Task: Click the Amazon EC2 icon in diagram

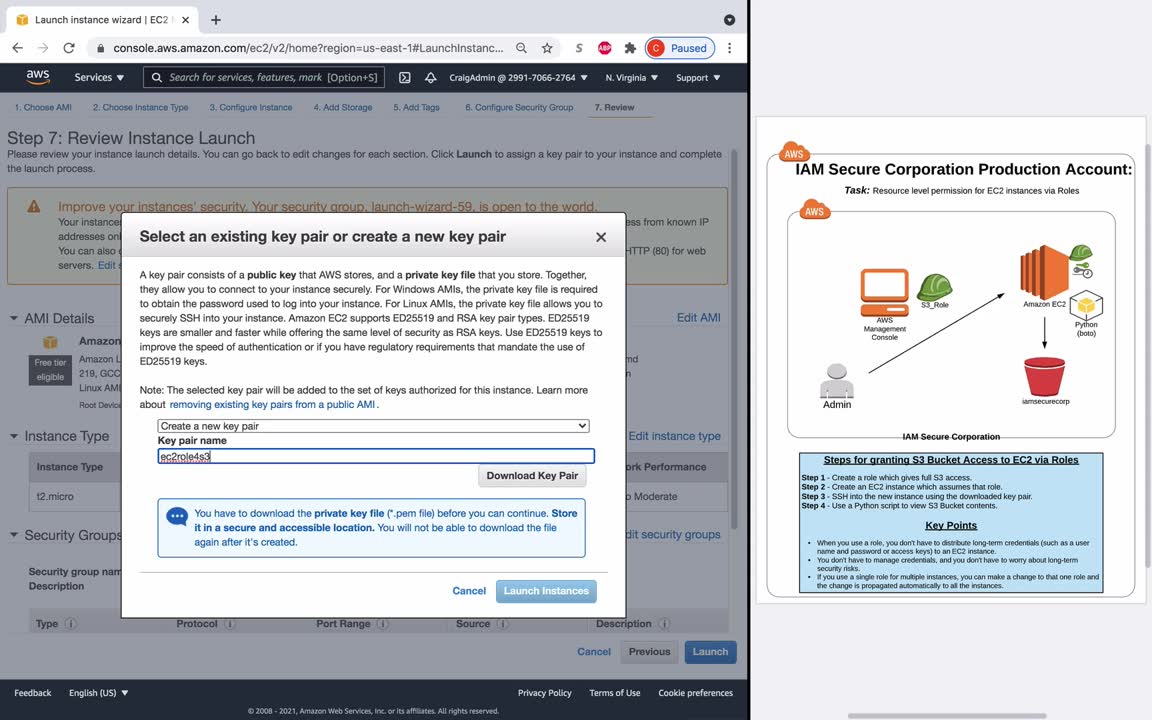Action: [1044, 272]
